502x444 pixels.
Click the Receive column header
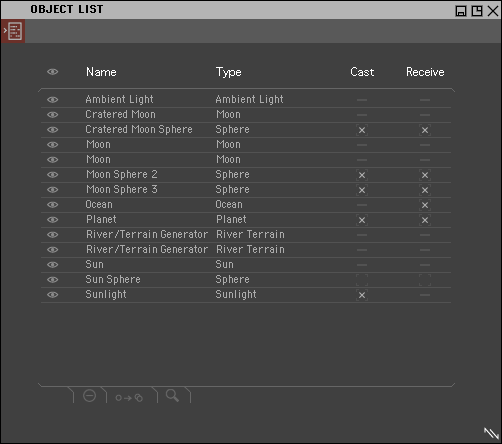coord(425,72)
